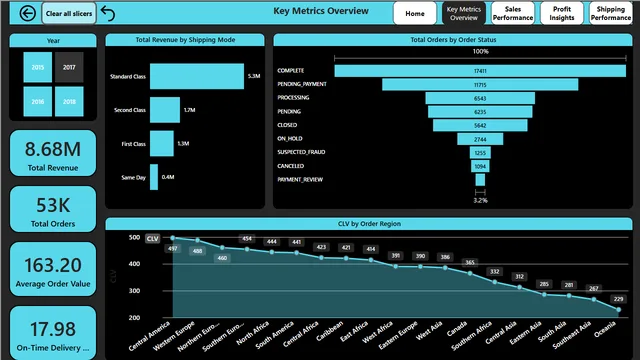
Task: Click the 100% funnel header label
Action: [x=480, y=51]
